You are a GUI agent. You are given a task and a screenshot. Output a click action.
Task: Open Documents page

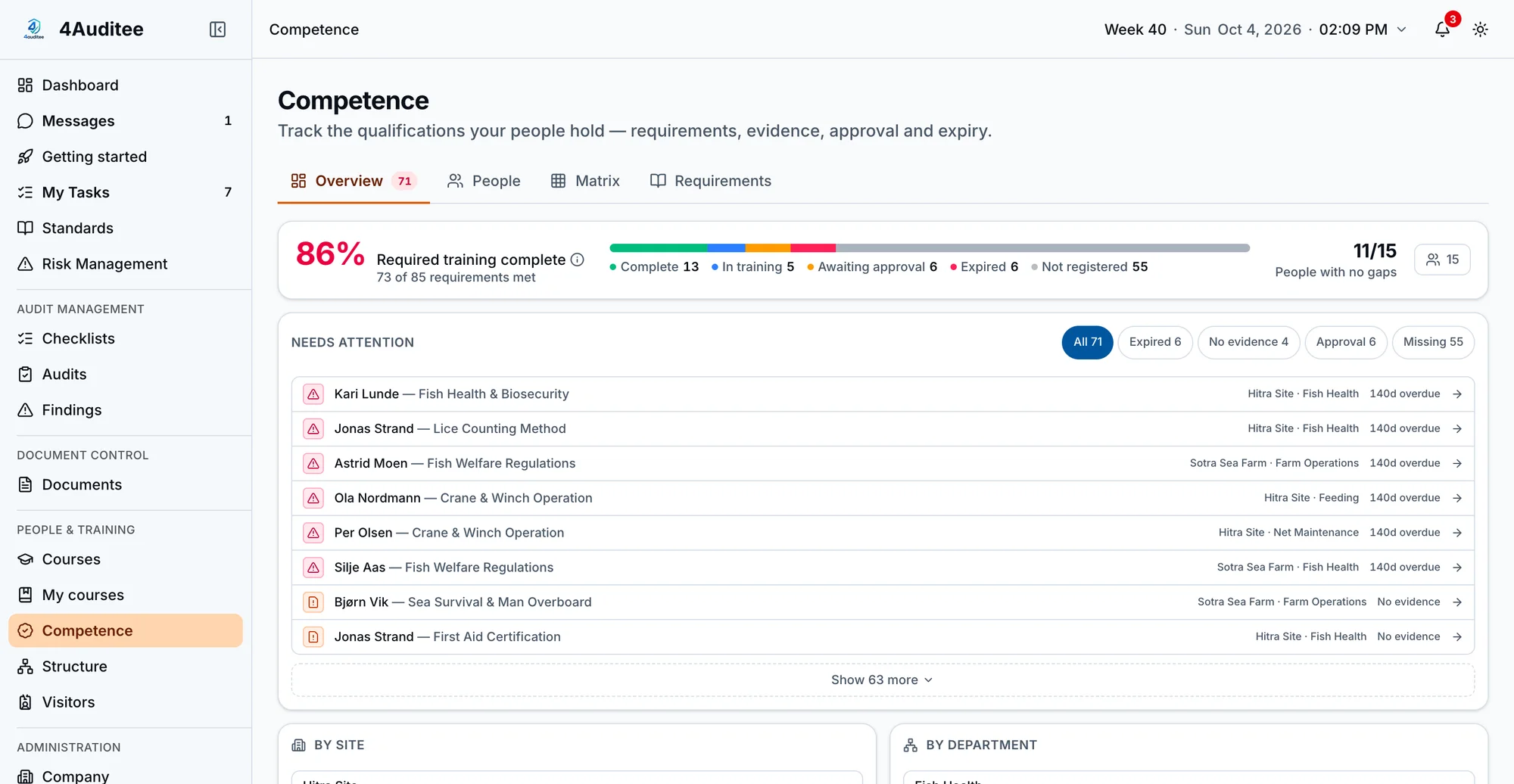tap(126, 484)
